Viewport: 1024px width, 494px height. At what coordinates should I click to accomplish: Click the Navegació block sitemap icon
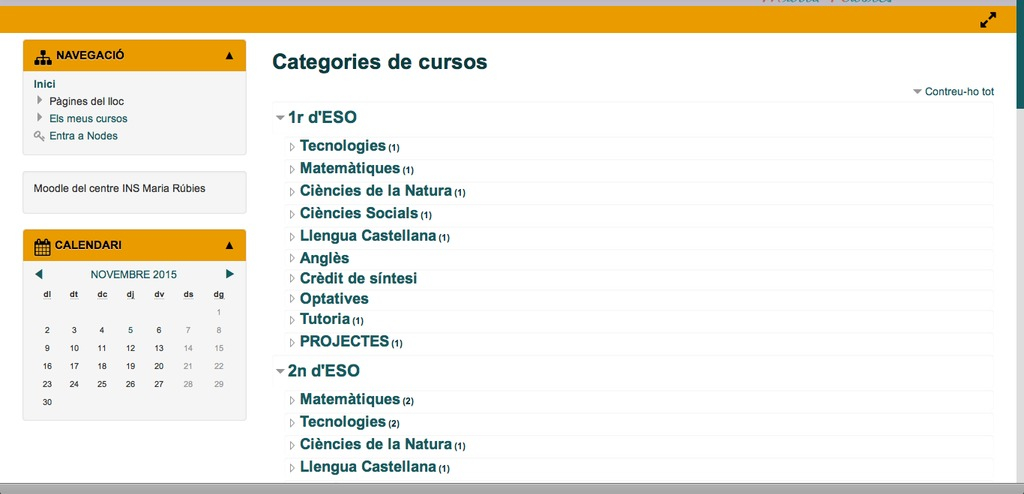click(42, 56)
